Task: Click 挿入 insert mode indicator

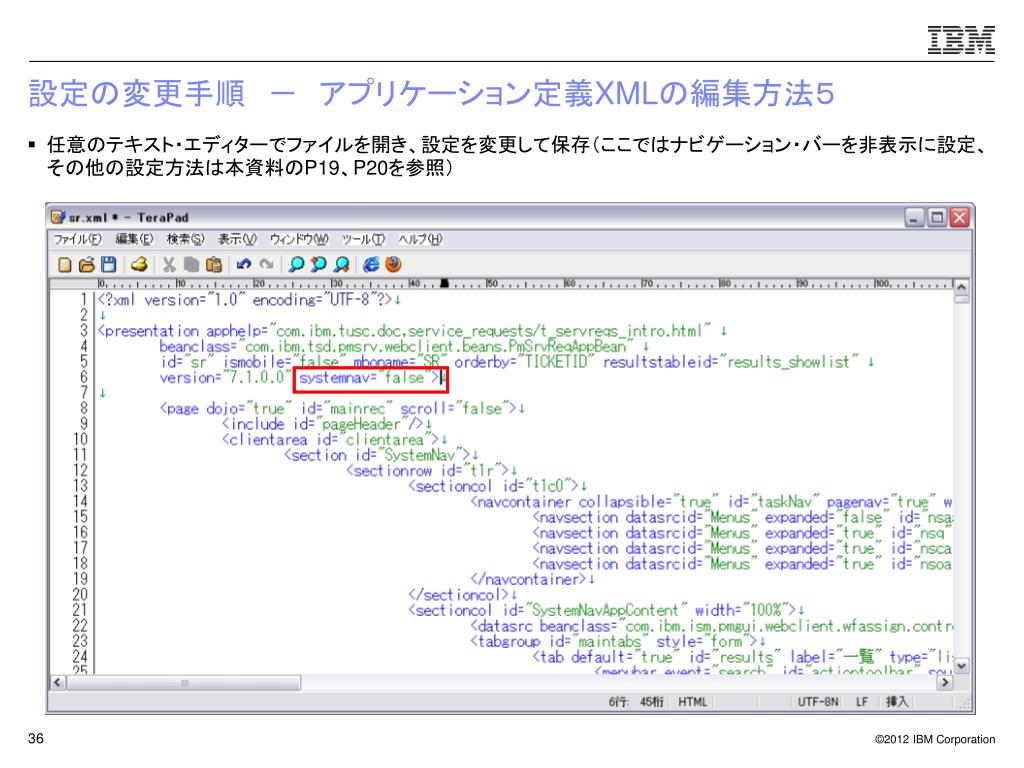Action: (897, 702)
